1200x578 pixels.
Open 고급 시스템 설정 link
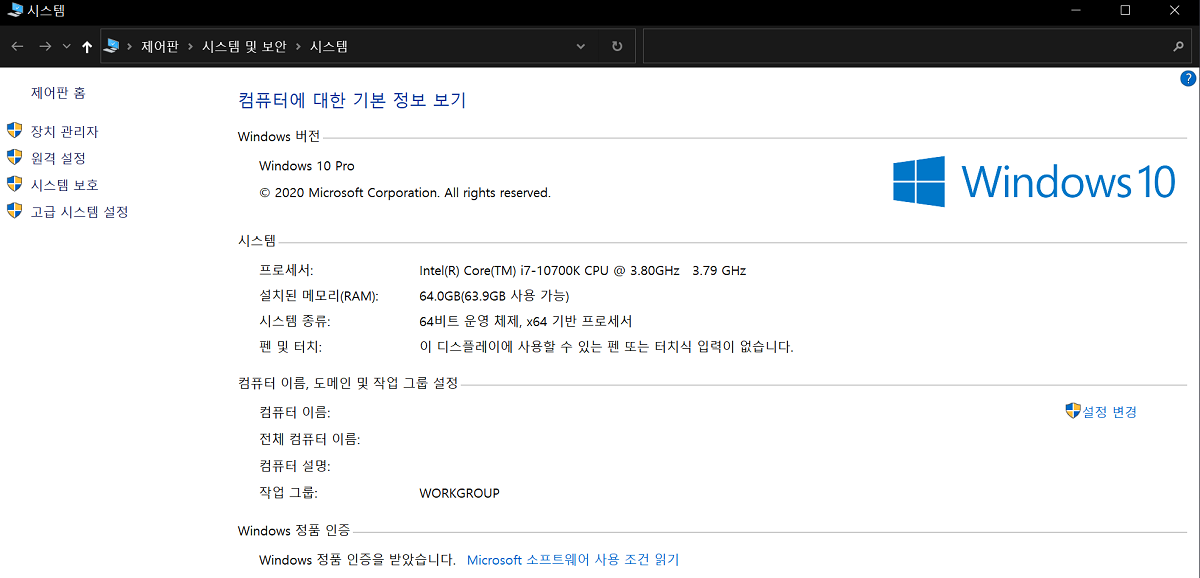tap(80, 212)
